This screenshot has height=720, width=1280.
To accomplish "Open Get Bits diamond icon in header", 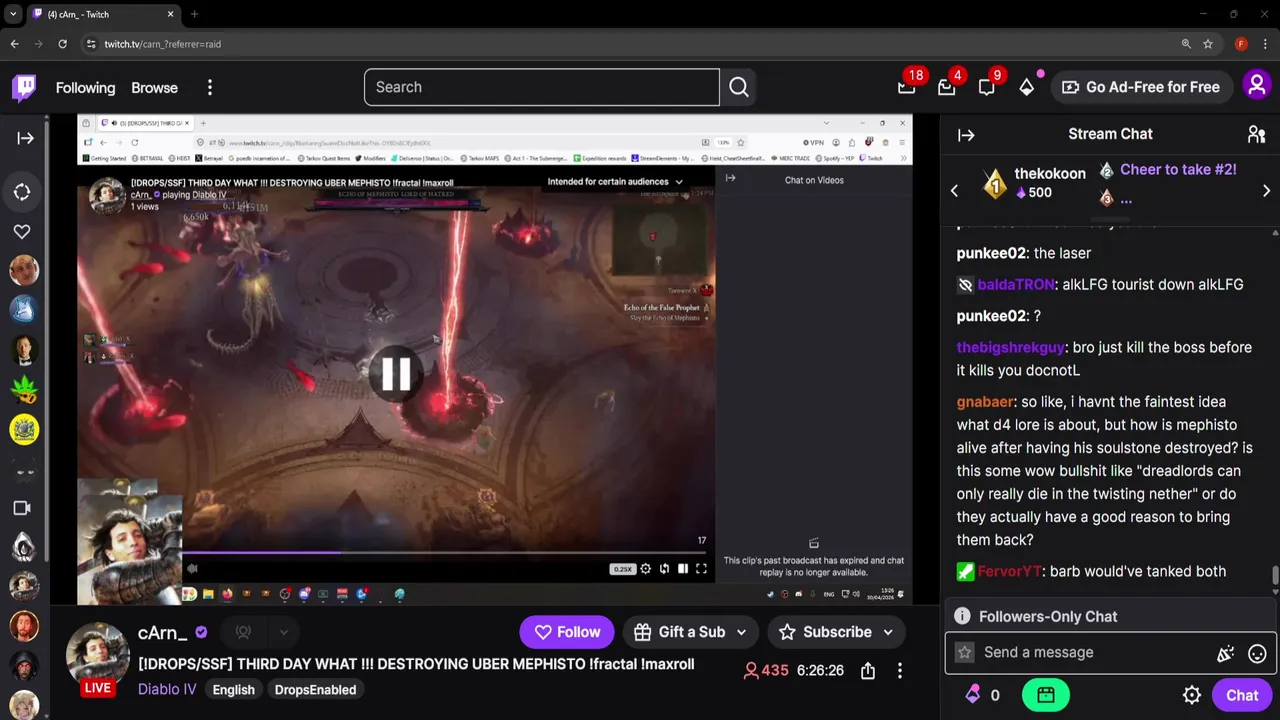I will [1026, 87].
